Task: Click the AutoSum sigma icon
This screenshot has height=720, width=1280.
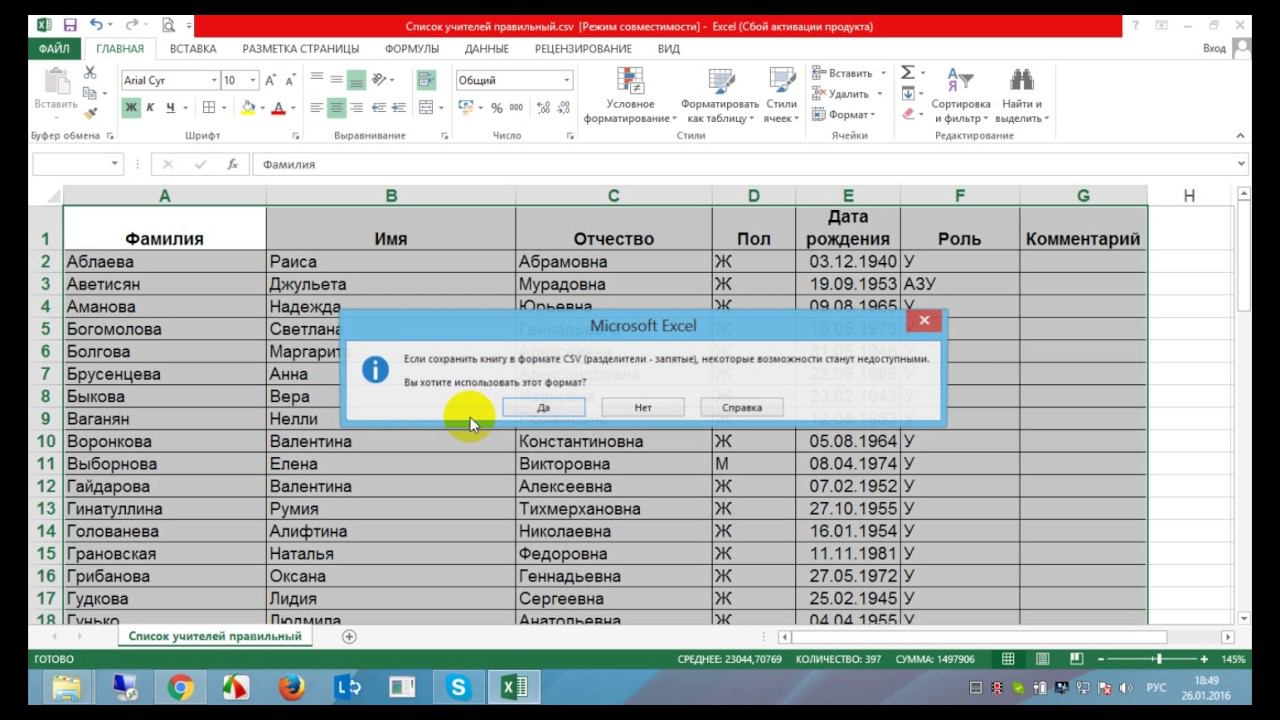Action: 908,72
